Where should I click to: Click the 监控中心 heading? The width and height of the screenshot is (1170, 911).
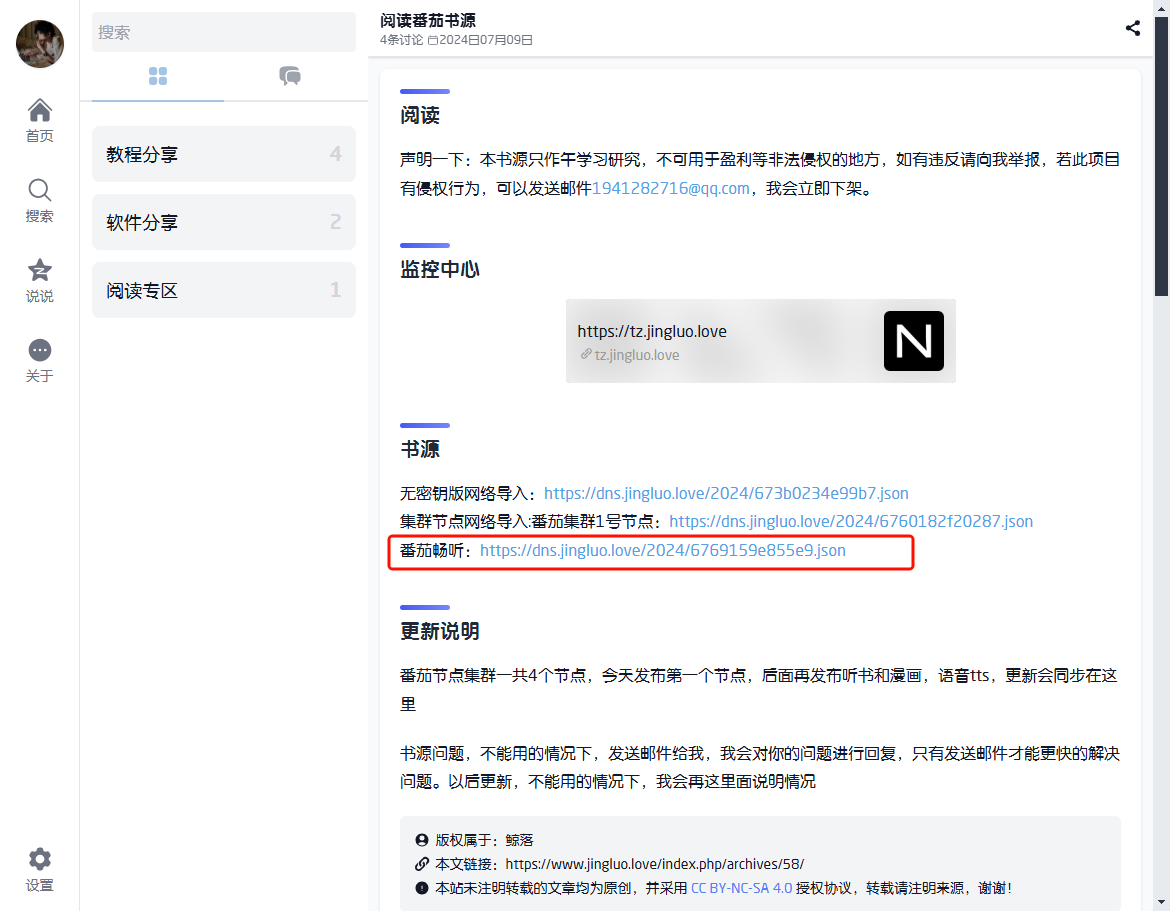[439, 269]
